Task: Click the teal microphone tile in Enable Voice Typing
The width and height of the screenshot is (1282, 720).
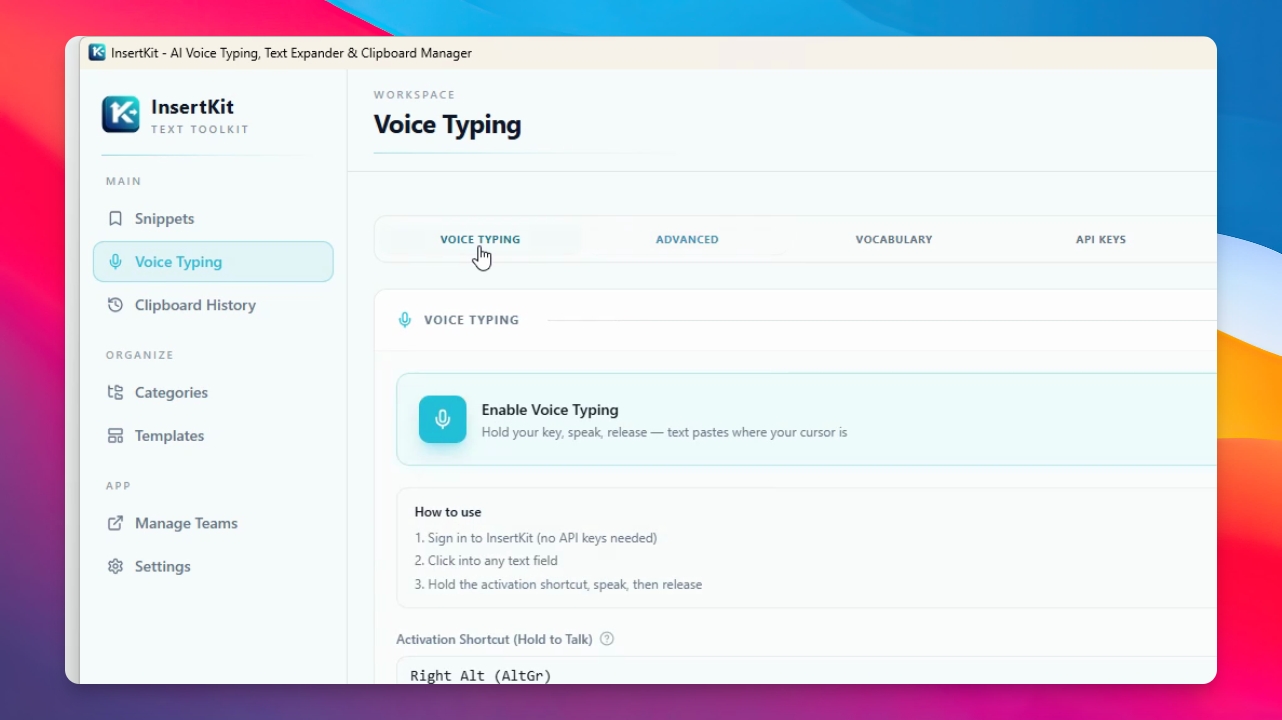Action: 442,419
